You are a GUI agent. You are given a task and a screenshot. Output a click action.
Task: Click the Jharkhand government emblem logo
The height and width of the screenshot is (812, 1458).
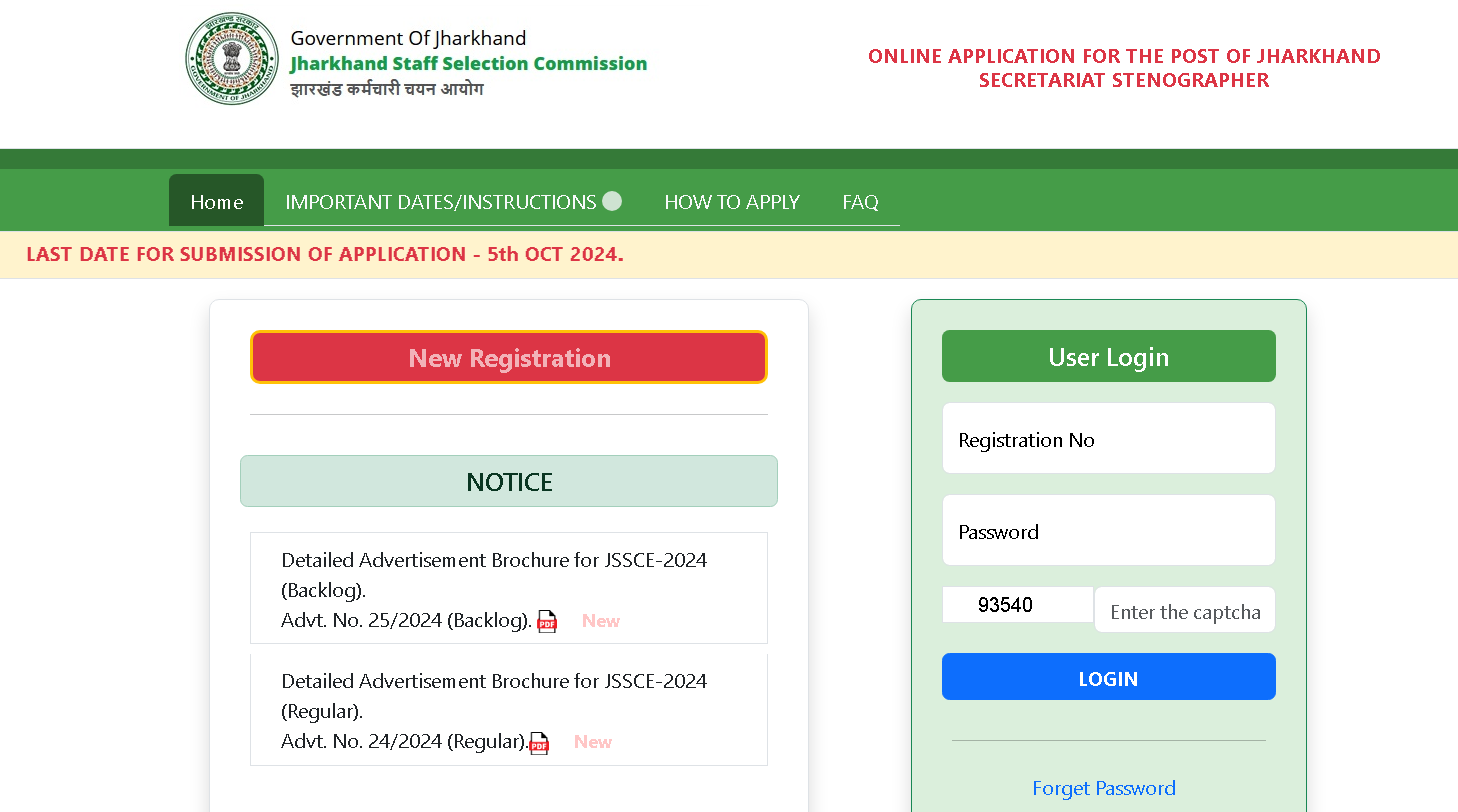coord(231,59)
